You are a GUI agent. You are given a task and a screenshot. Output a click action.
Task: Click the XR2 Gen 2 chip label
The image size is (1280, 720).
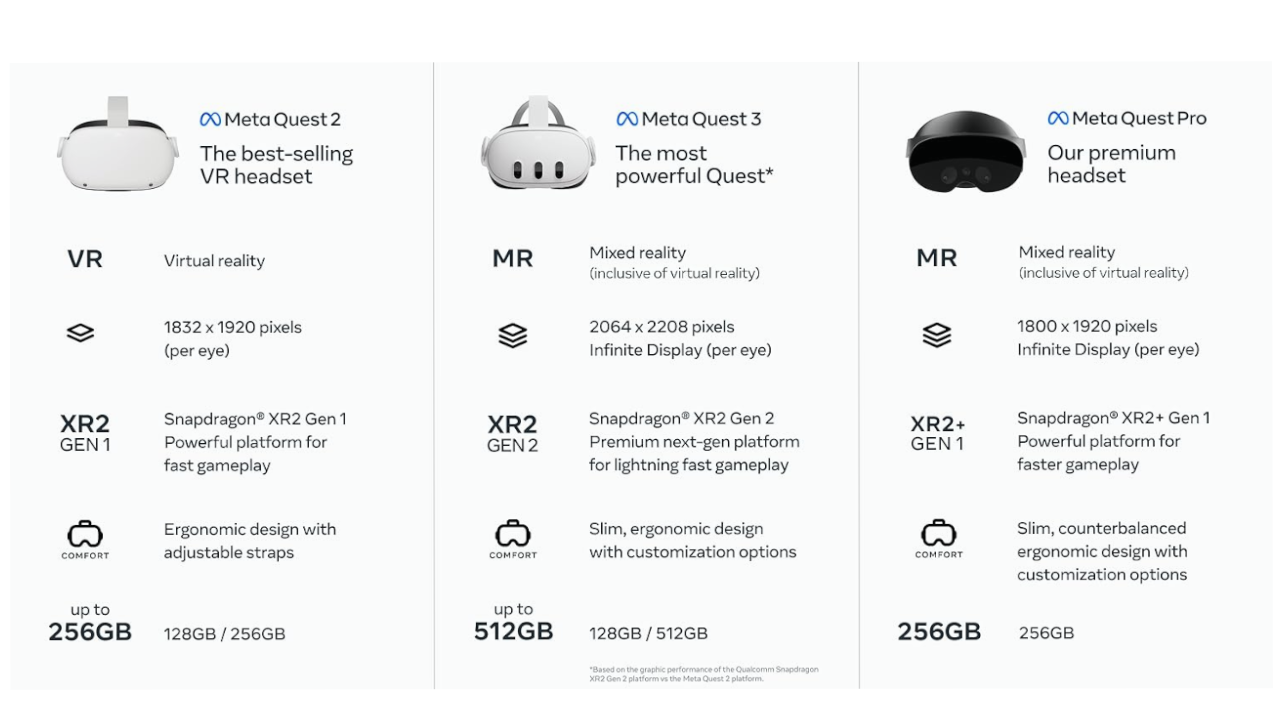click(x=512, y=434)
